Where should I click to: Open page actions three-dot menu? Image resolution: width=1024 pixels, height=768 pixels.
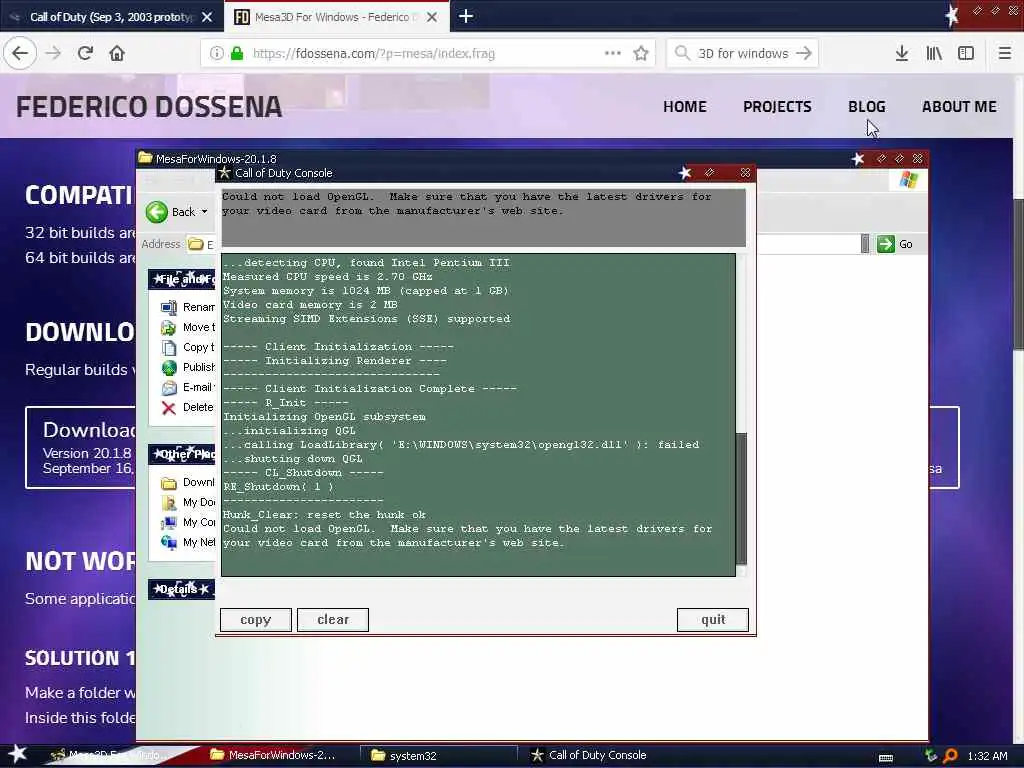pyautogui.click(x=613, y=53)
